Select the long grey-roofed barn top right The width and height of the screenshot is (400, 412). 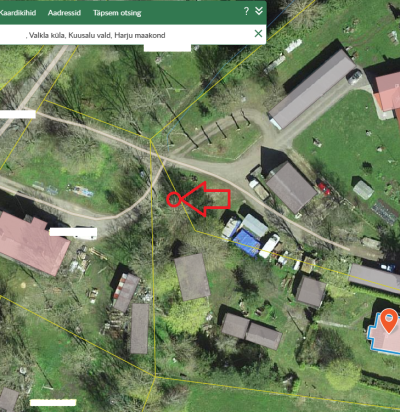coord(312,89)
